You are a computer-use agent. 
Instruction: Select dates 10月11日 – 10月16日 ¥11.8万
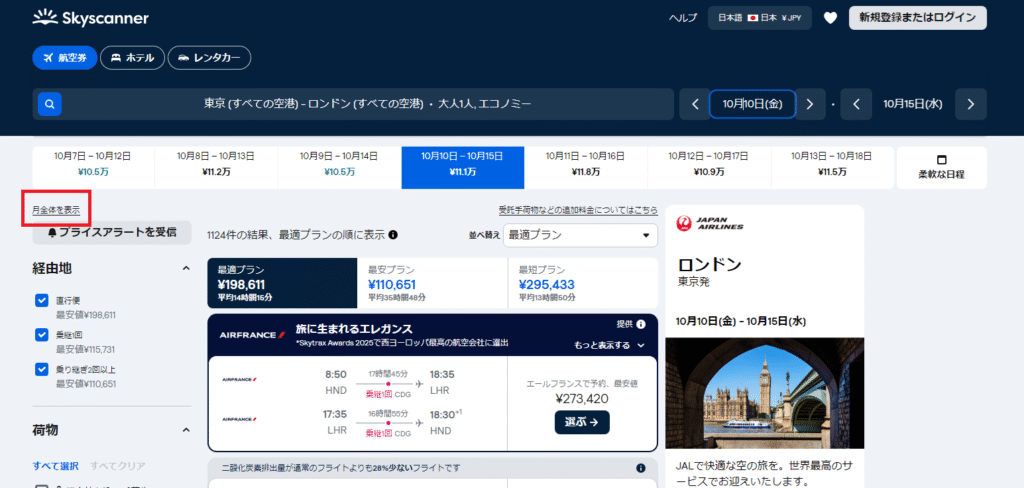586,167
